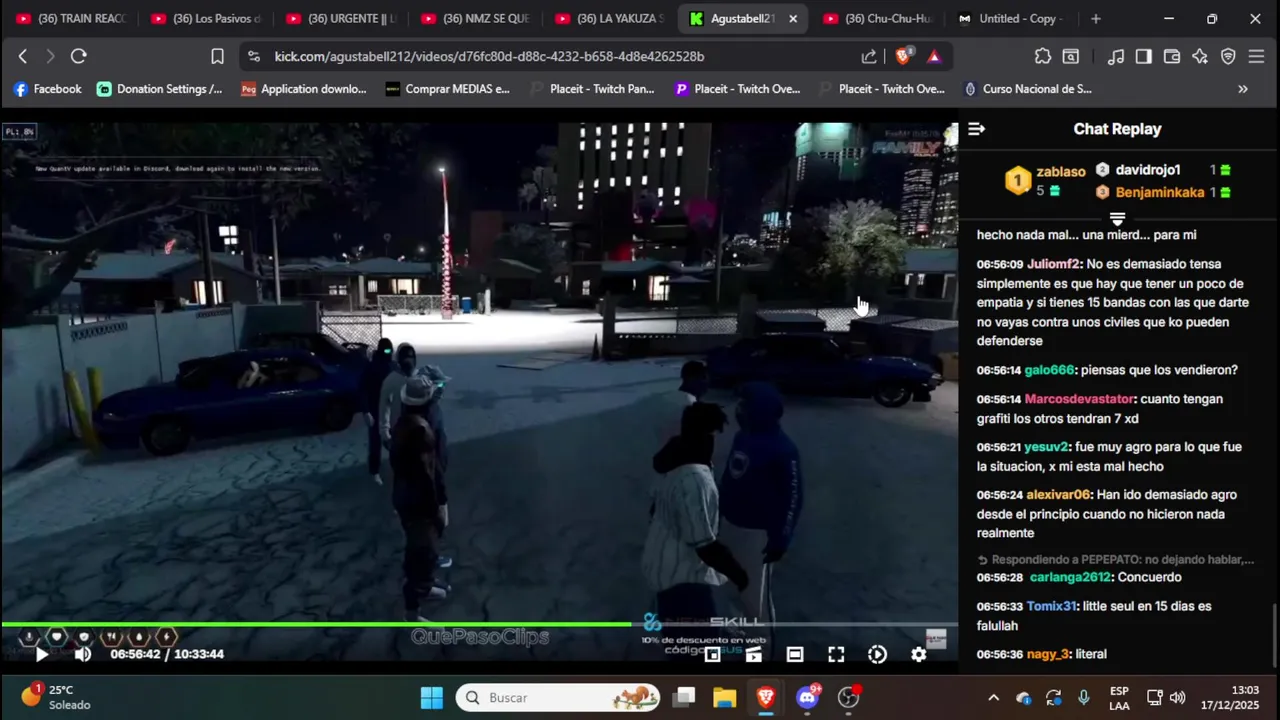Click username Juliomf2 in chat
Image resolution: width=1280 pixels, height=720 pixels.
pyautogui.click(x=1054, y=264)
